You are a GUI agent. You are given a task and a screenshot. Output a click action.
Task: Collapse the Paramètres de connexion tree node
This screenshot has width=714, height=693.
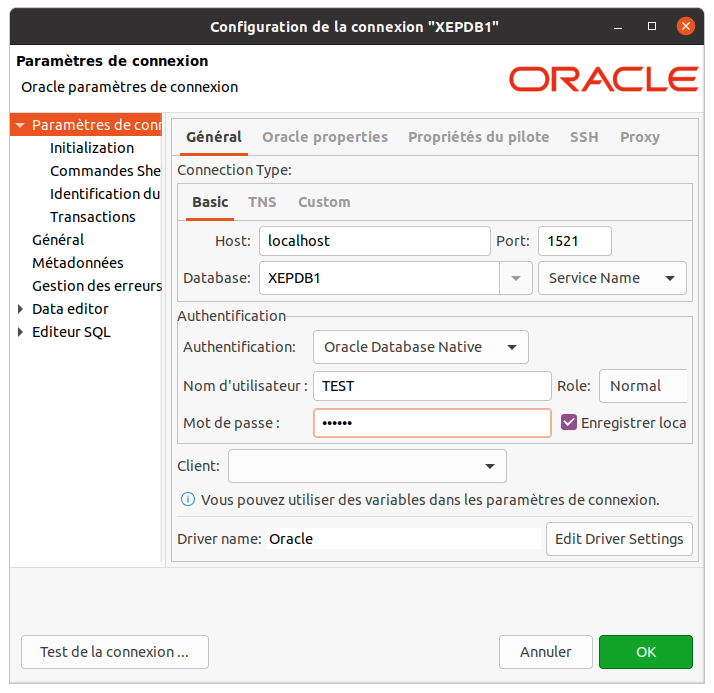click(x=21, y=125)
